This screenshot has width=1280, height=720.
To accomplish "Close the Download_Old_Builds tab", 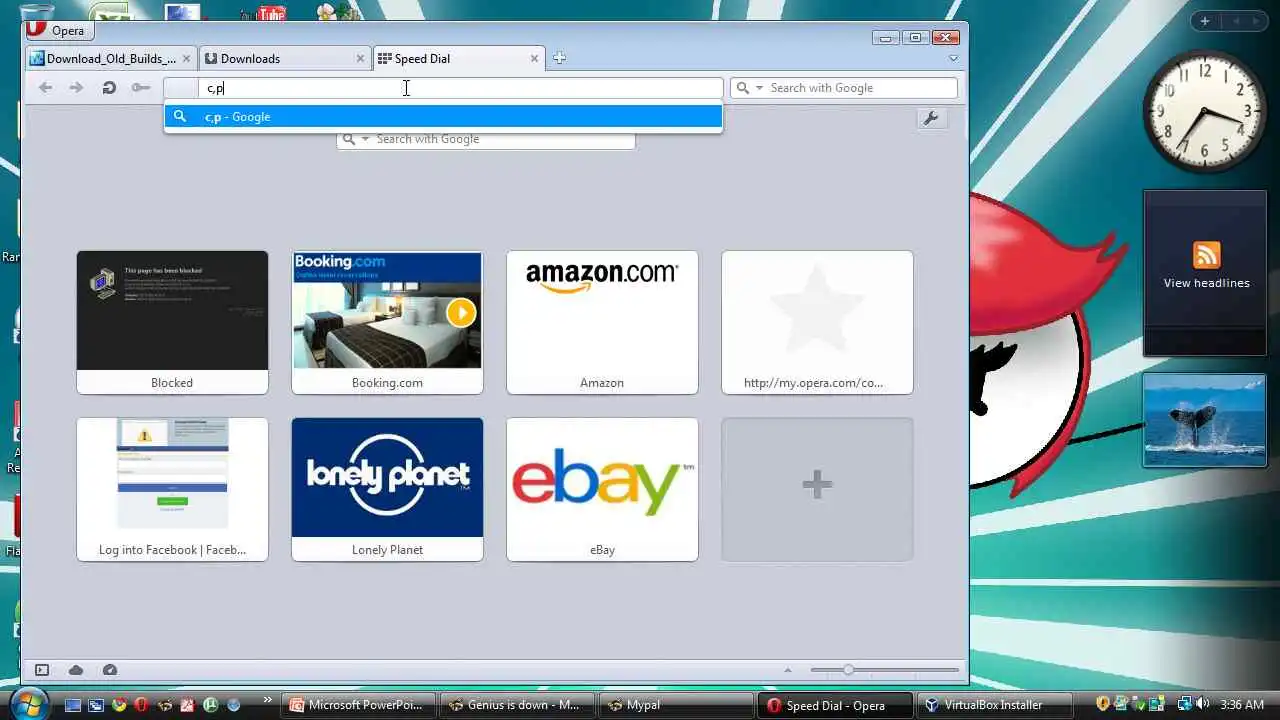I will click(x=186, y=59).
